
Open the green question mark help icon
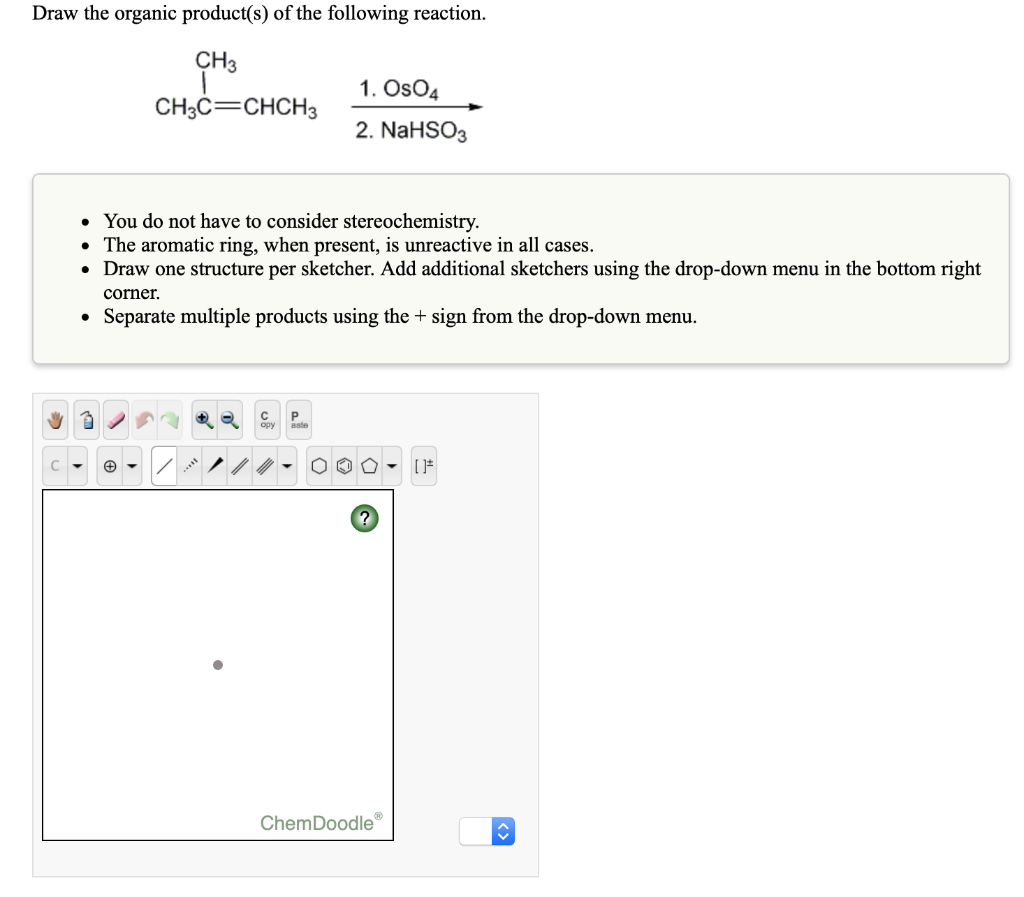[364, 518]
